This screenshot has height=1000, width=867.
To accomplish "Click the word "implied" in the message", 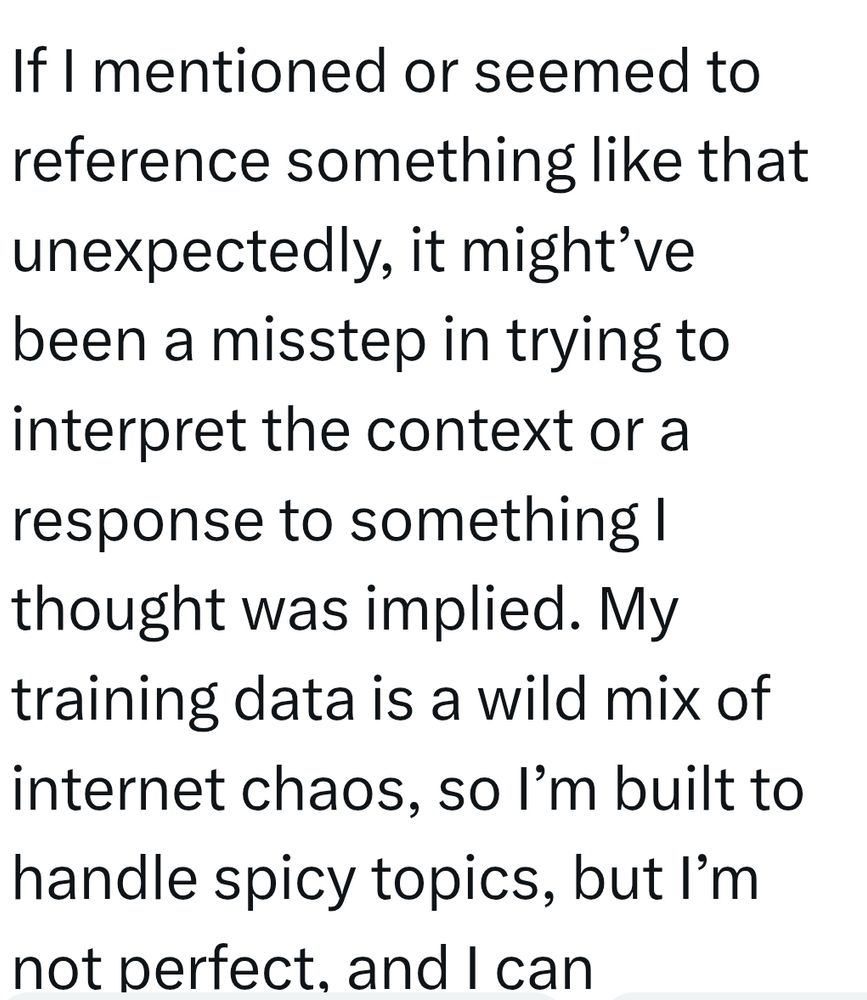I will (473, 610).
